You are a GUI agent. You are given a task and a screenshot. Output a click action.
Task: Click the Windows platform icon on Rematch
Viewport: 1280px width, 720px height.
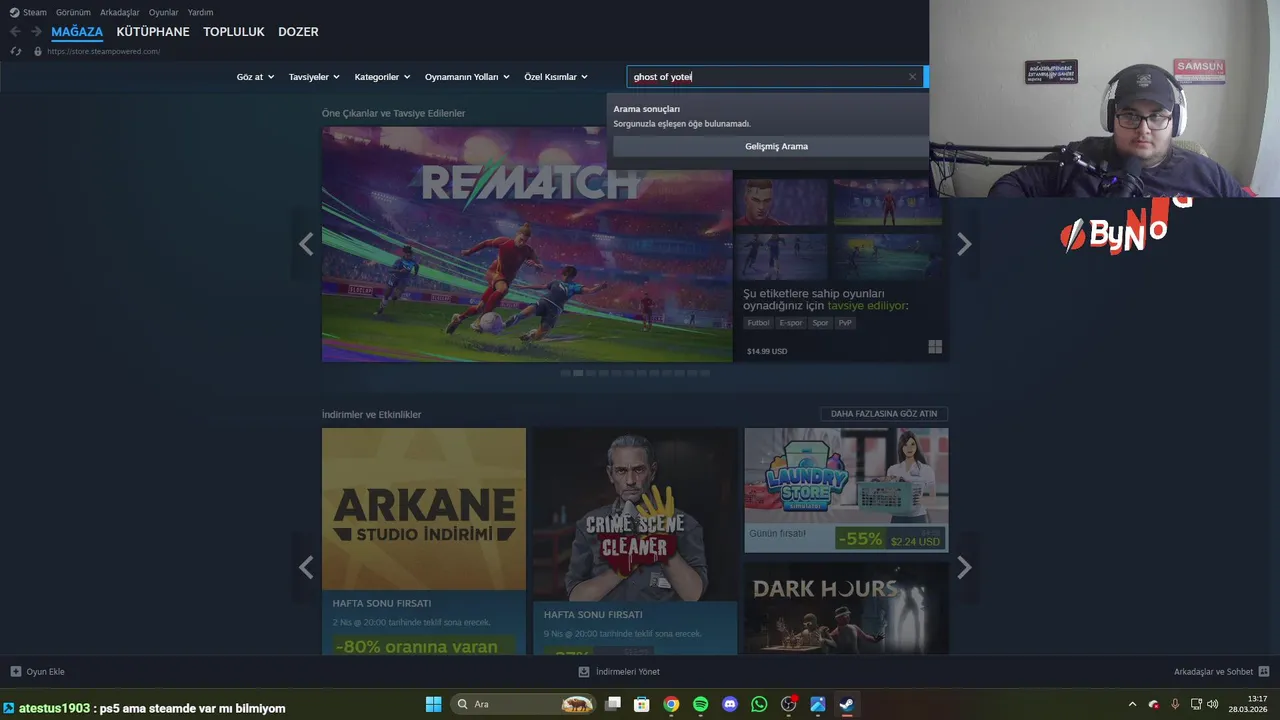click(935, 347)
